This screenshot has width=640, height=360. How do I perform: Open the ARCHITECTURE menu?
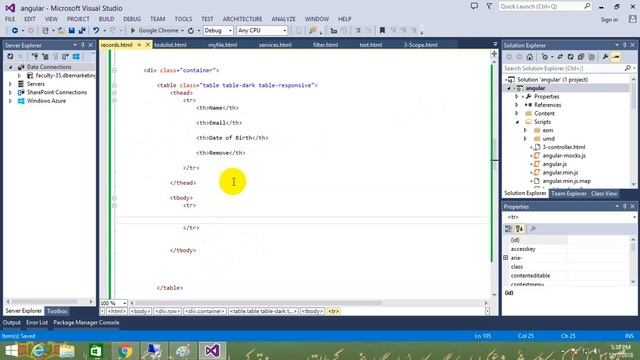[x=242, y=19]
